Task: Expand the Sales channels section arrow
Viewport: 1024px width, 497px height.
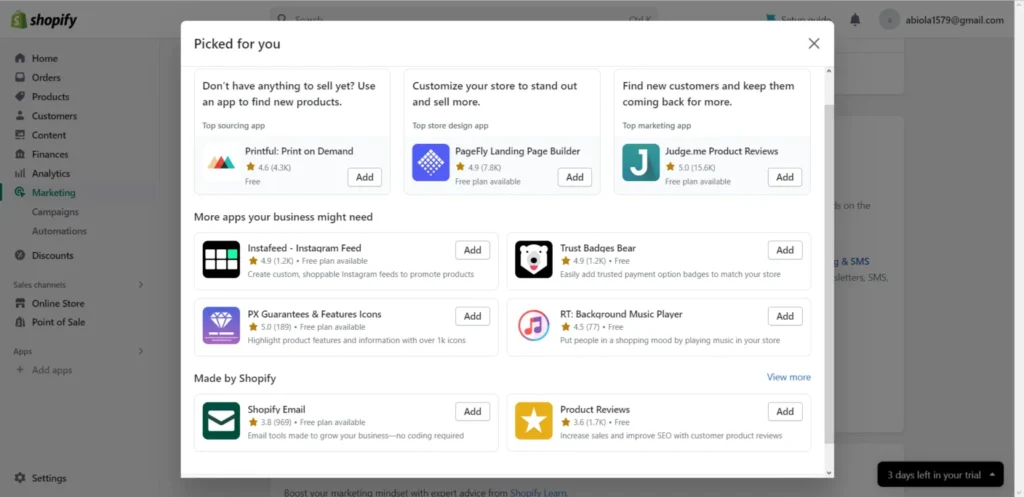Action: click(140, 285)
